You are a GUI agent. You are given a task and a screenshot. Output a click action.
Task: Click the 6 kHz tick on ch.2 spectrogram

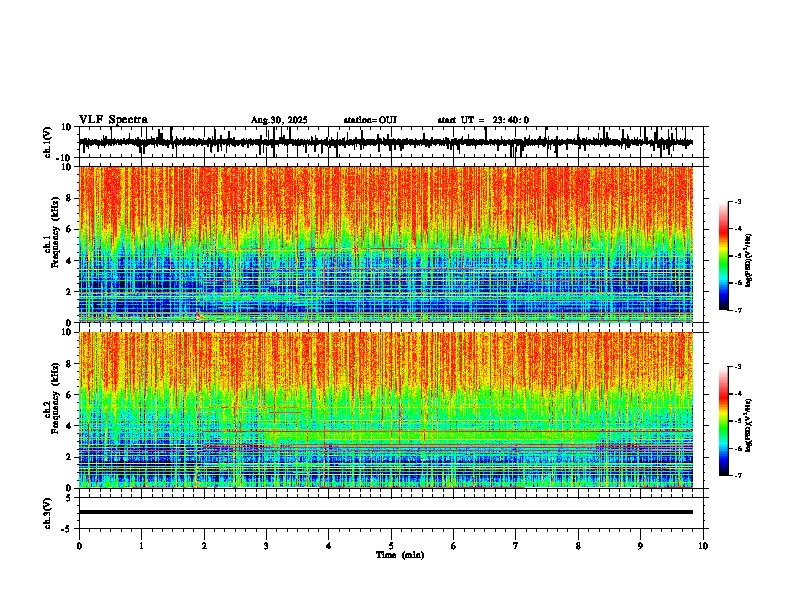(x=70, y=395)
